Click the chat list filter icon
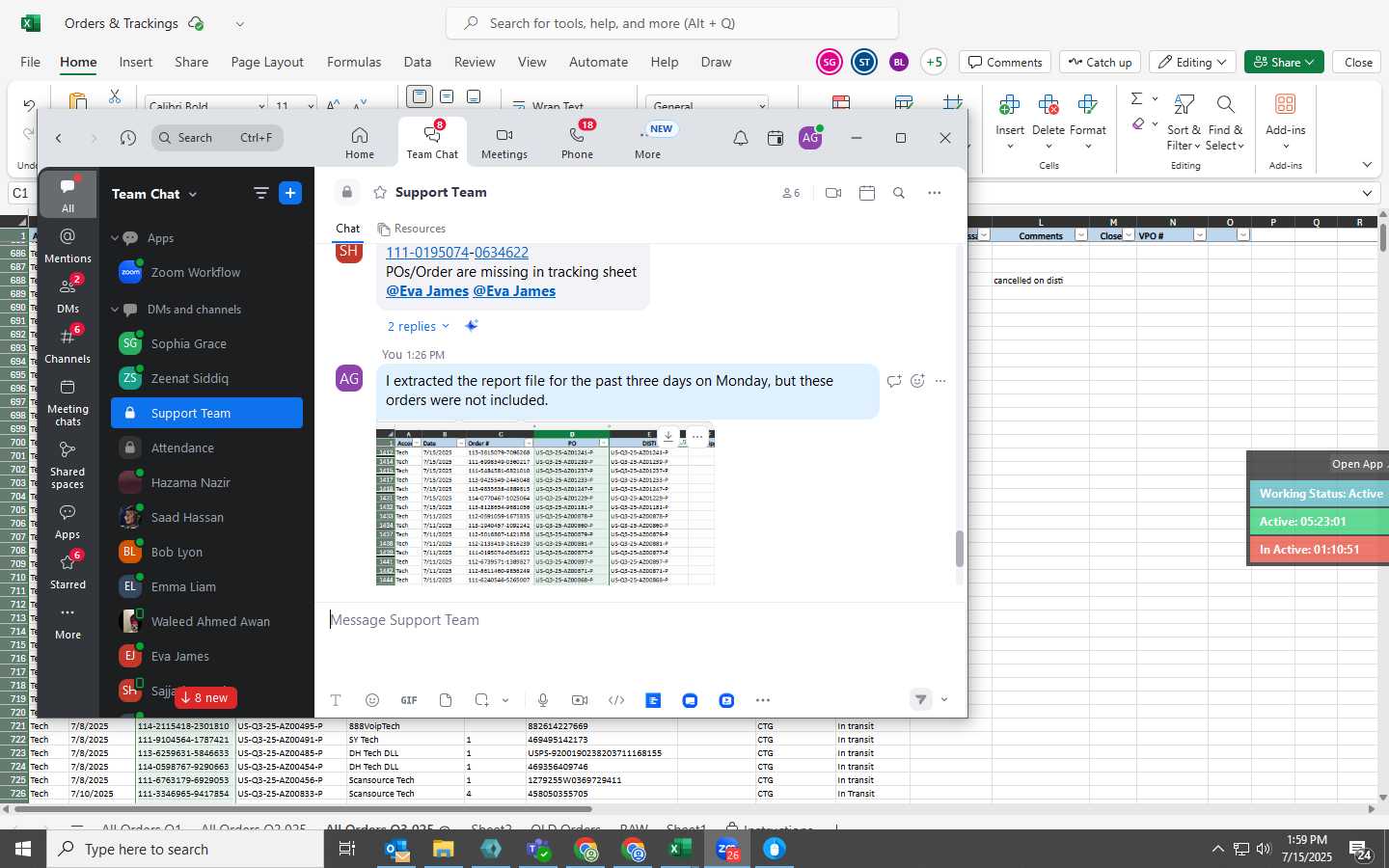 coord(260,193)
